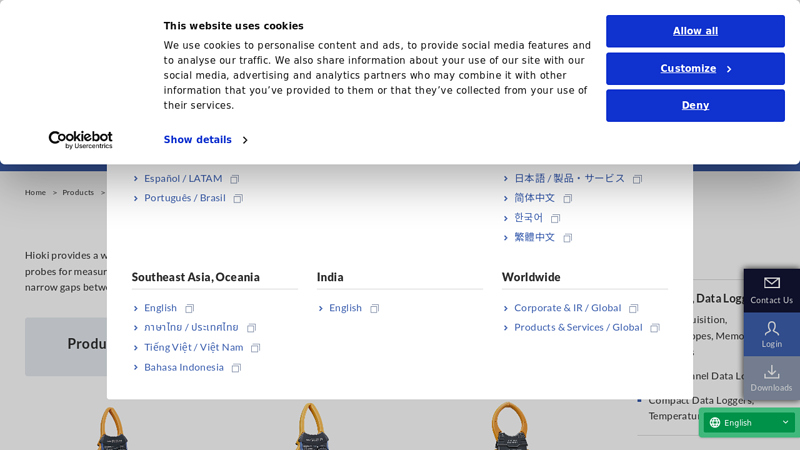Click external link icon beside Português / Brasil
This screenshot has height=450, width=800.
238,199
